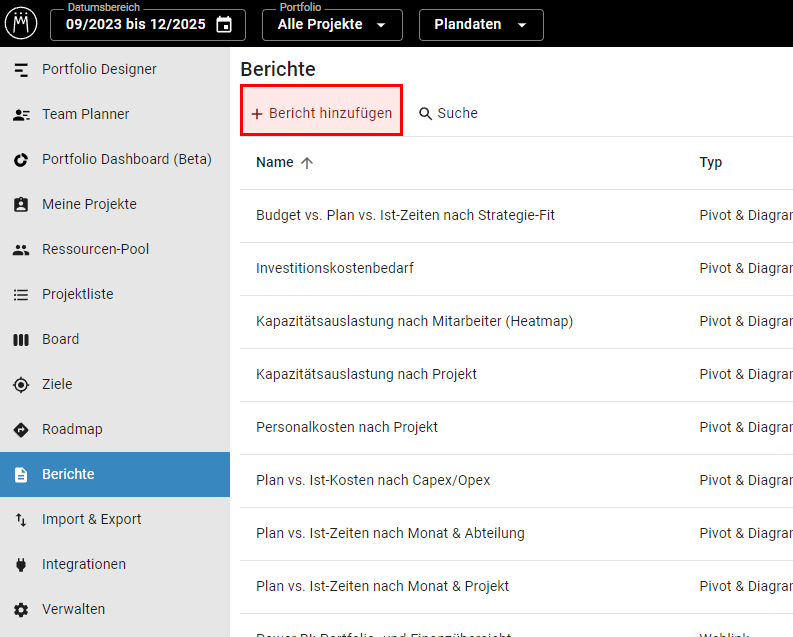Click the Bericht hinzufügen button
This screenshot has width=793, height=637.
(322, 110)
